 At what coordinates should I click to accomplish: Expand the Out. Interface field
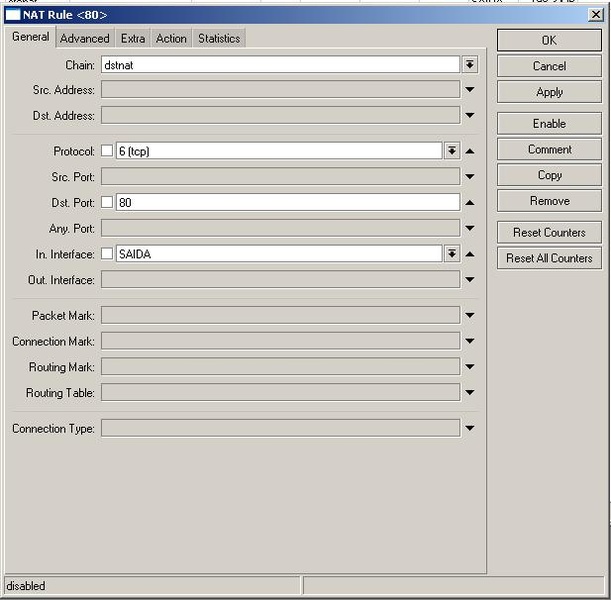click(470, 279)
